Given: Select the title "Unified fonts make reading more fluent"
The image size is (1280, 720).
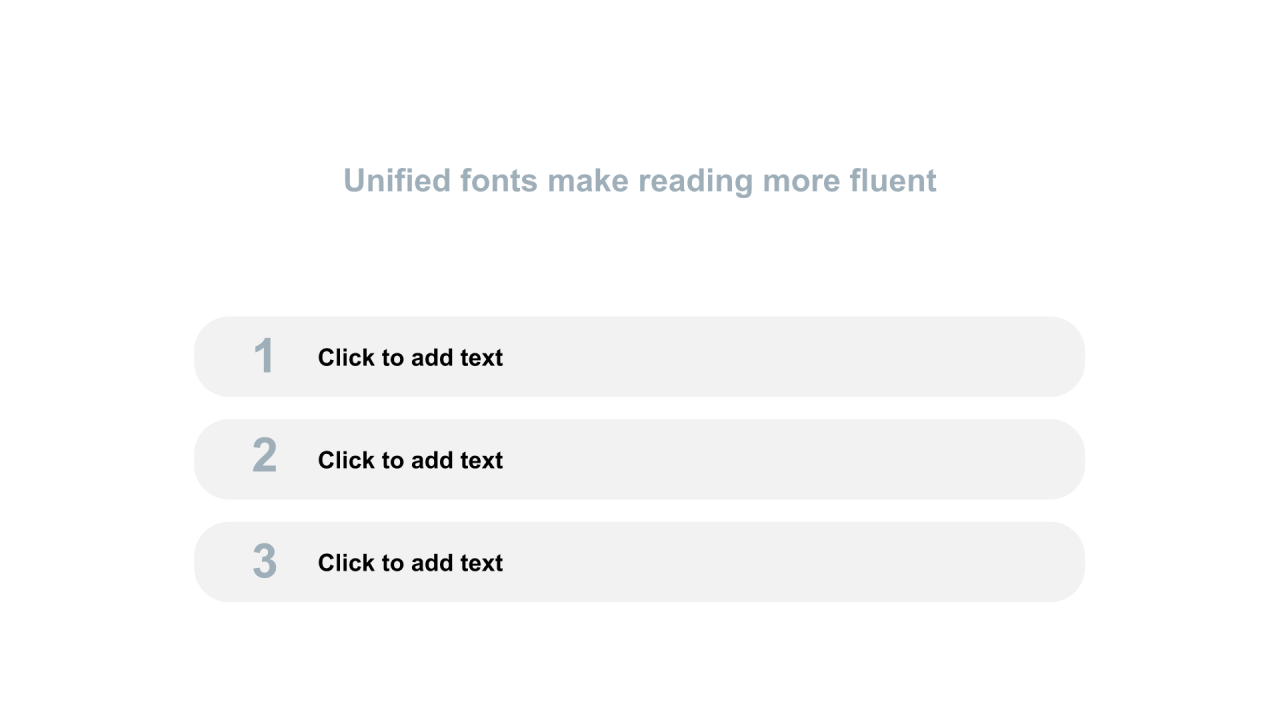Looking at the screenshot, I should tap(640, 181).
